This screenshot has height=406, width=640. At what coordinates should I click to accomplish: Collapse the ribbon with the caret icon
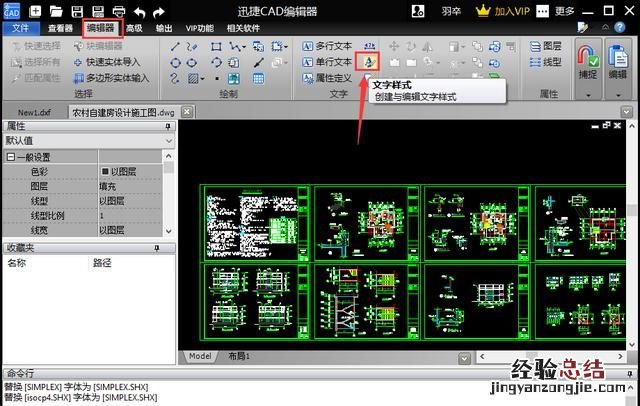pos(605,27)
